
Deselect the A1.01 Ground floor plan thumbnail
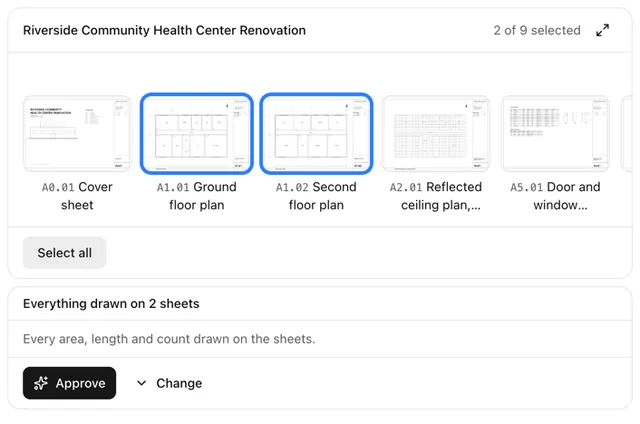[x=197, y=133]
